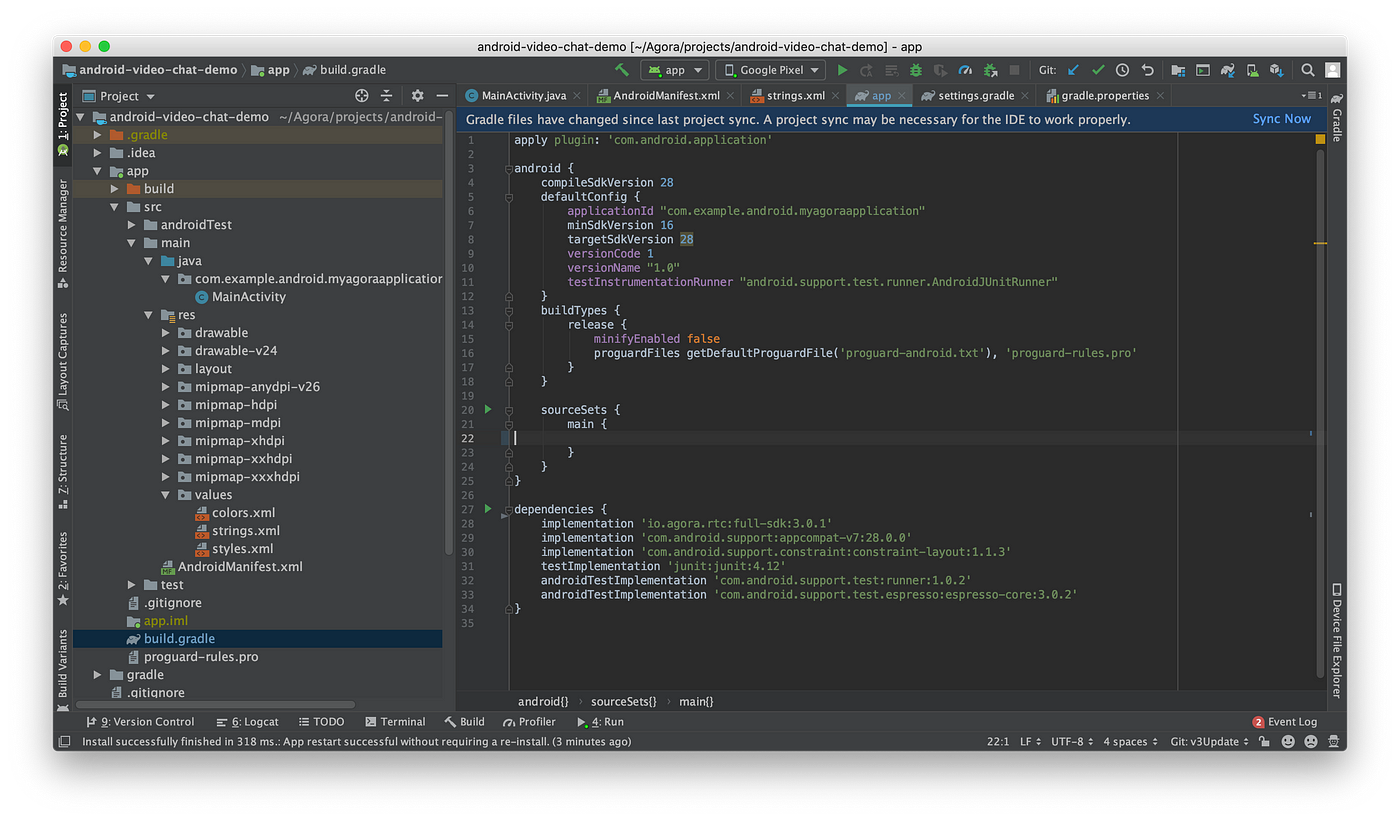Click the tool window toggle icon in status bar corner
Screen dimensions: 1400x821
coord(64,742)
